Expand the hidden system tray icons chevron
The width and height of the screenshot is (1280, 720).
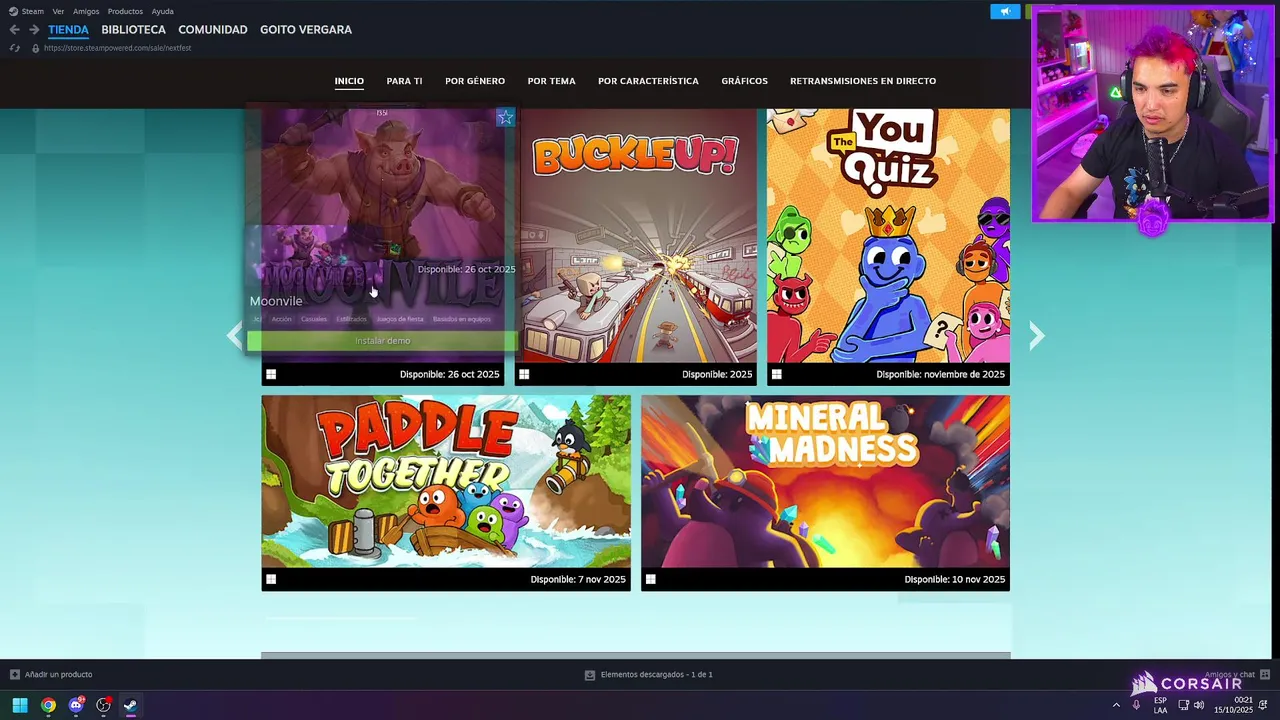click(1116, 705)
